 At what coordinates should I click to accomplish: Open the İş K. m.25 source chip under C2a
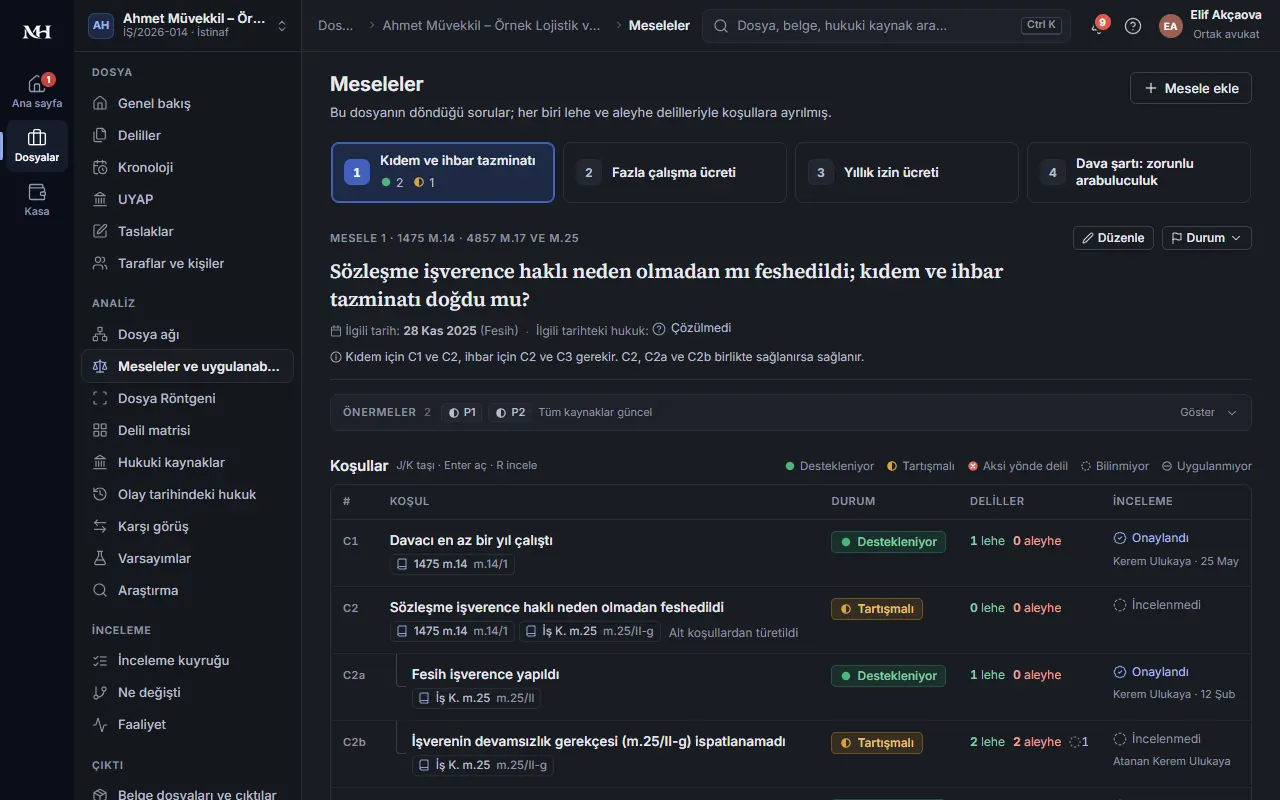[476, 698]
